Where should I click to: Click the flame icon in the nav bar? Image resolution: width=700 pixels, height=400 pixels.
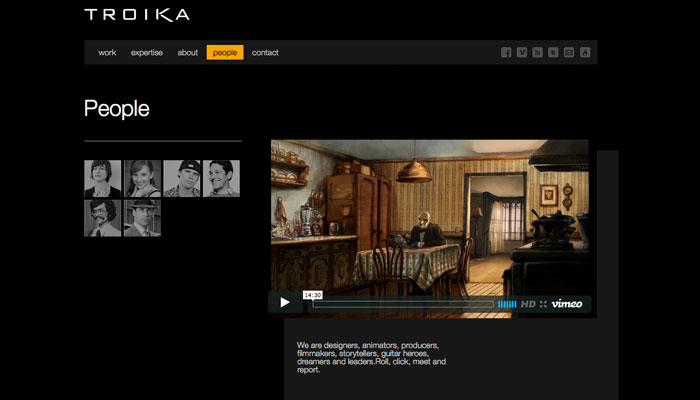tap(585, 52)
